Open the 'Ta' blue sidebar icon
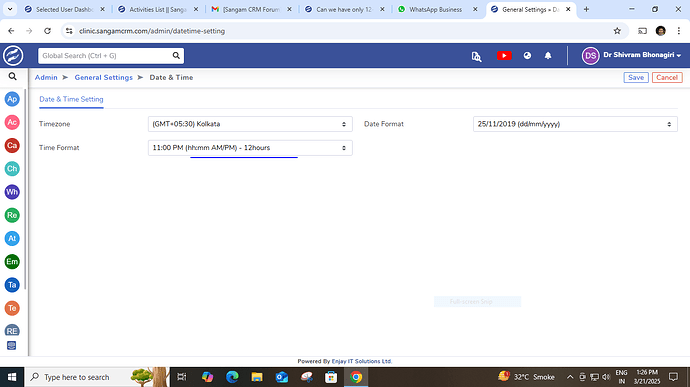 (x=12, y=285)
